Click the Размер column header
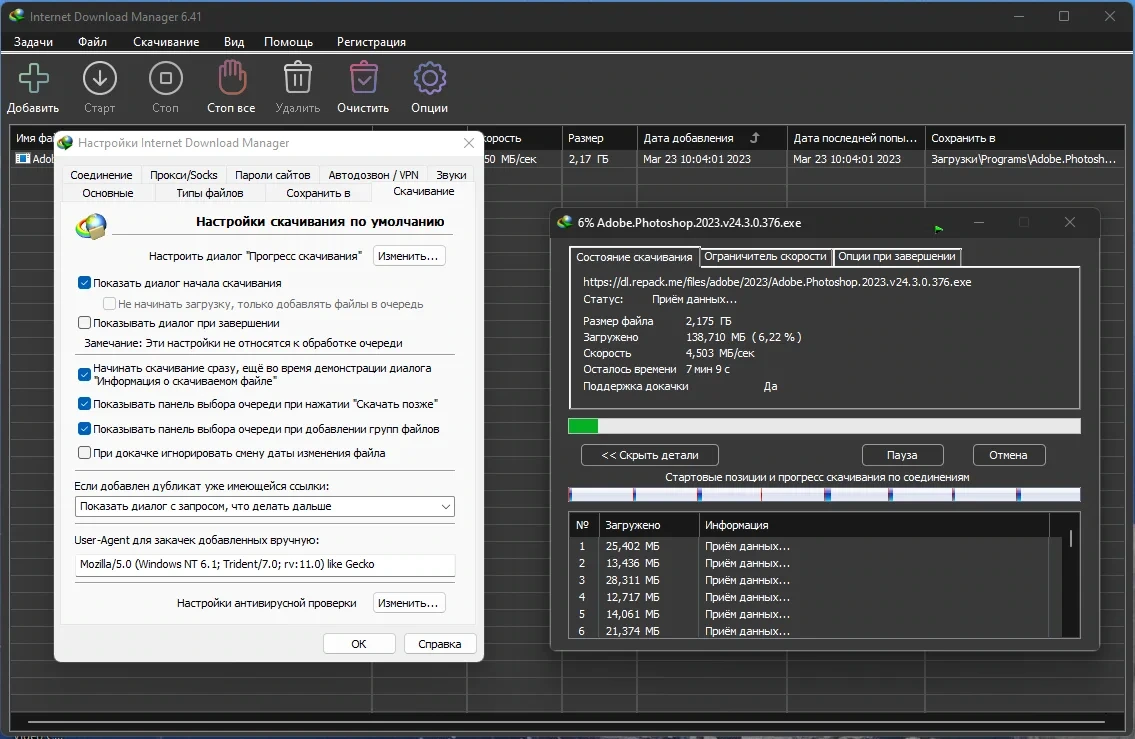Viewport: 1135px width, 739px height. [599, 138]
